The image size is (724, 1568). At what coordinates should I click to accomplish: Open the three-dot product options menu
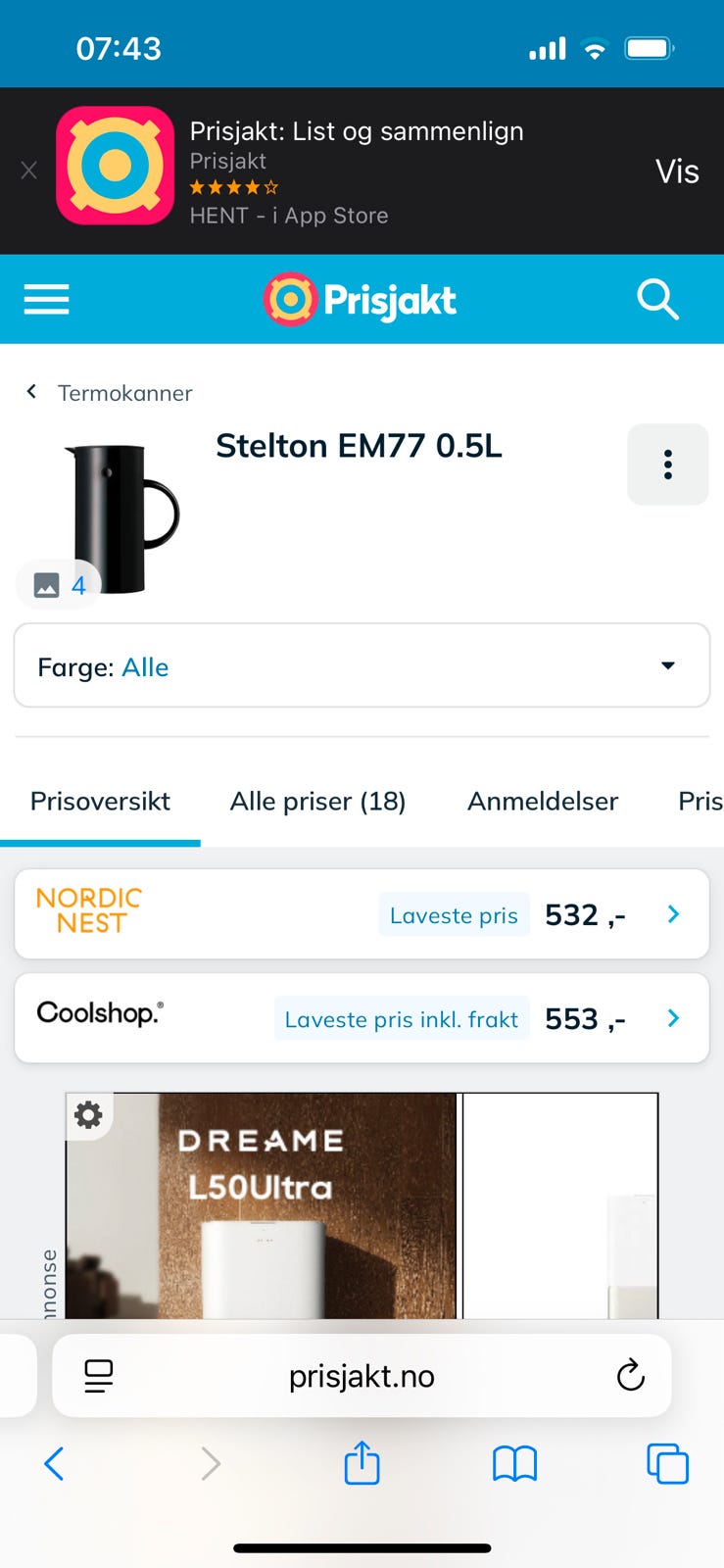[x=667, y=465]
